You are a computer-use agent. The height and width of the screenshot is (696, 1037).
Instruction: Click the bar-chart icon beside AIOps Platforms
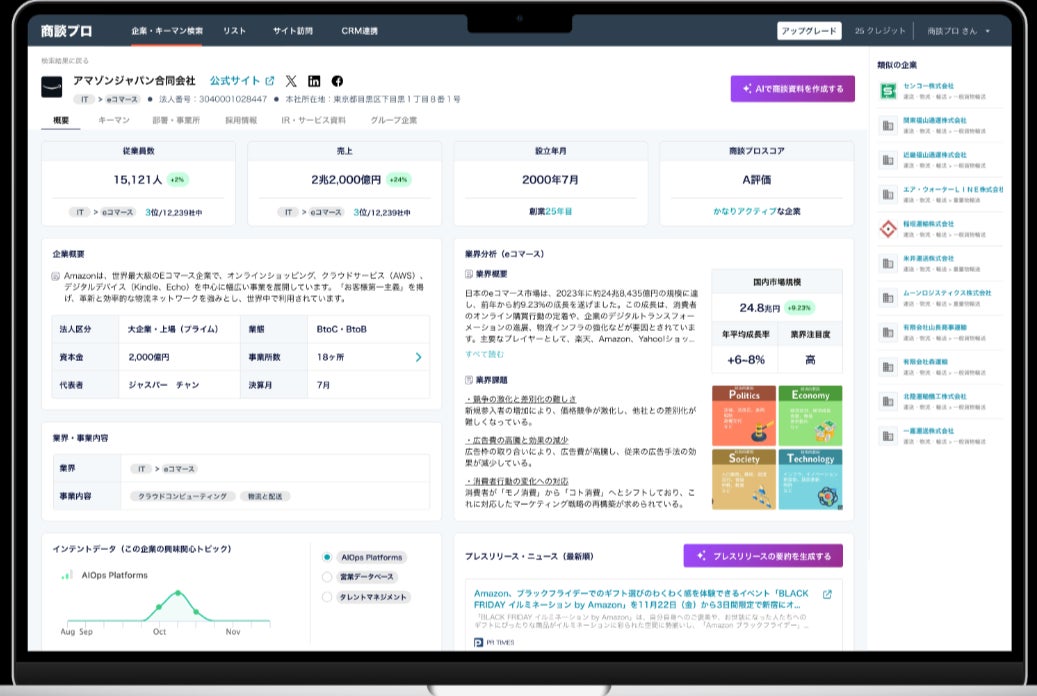coord(67,575)
